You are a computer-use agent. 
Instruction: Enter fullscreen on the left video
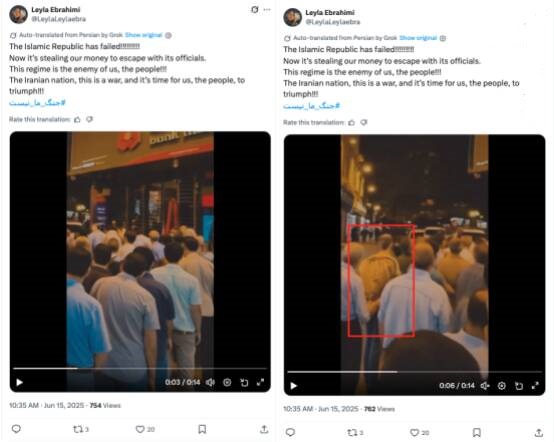260,382
